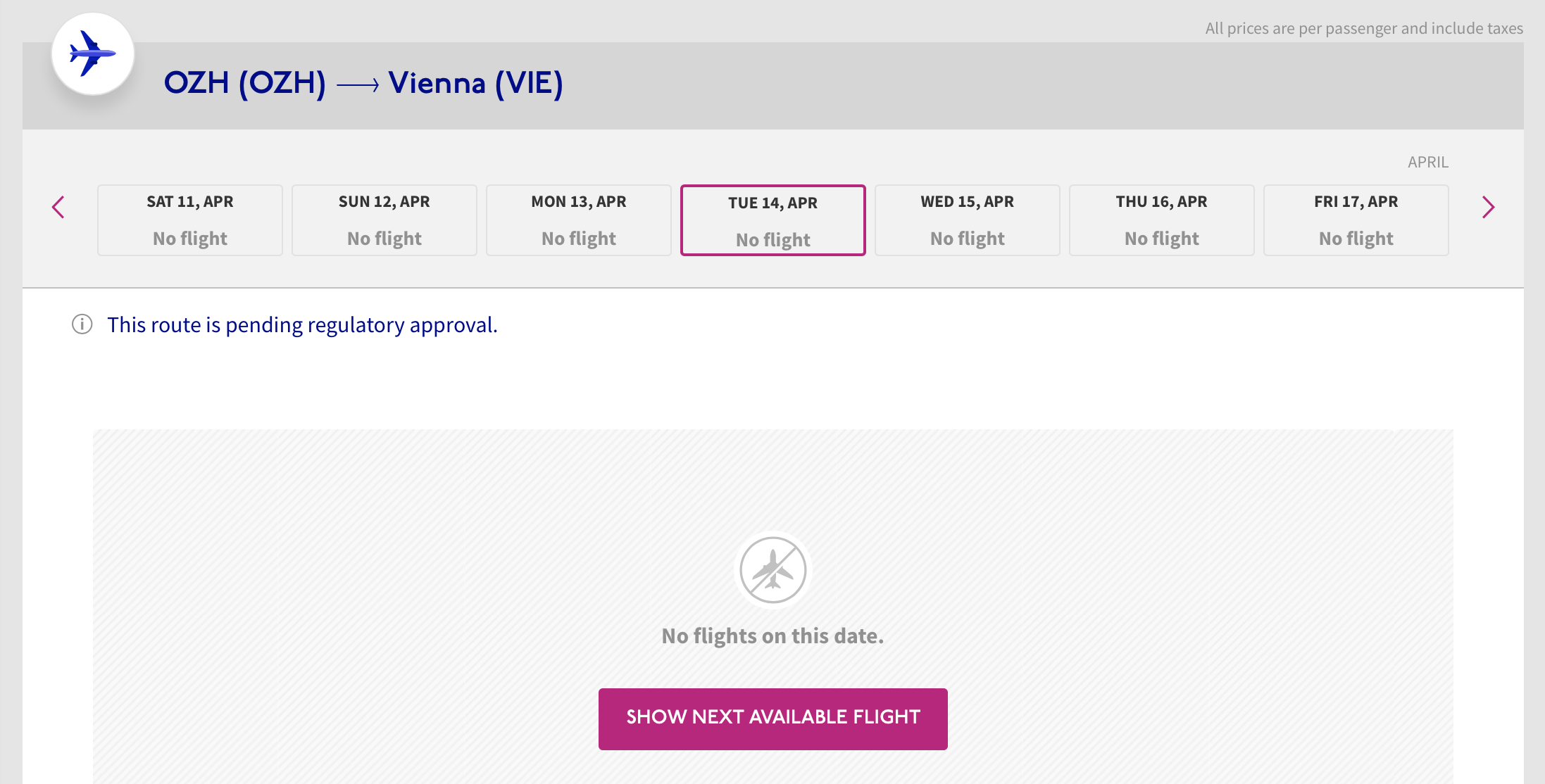Click the No flights on this date text
Viewport: 1545px width, 784px height.
[772, 636]
